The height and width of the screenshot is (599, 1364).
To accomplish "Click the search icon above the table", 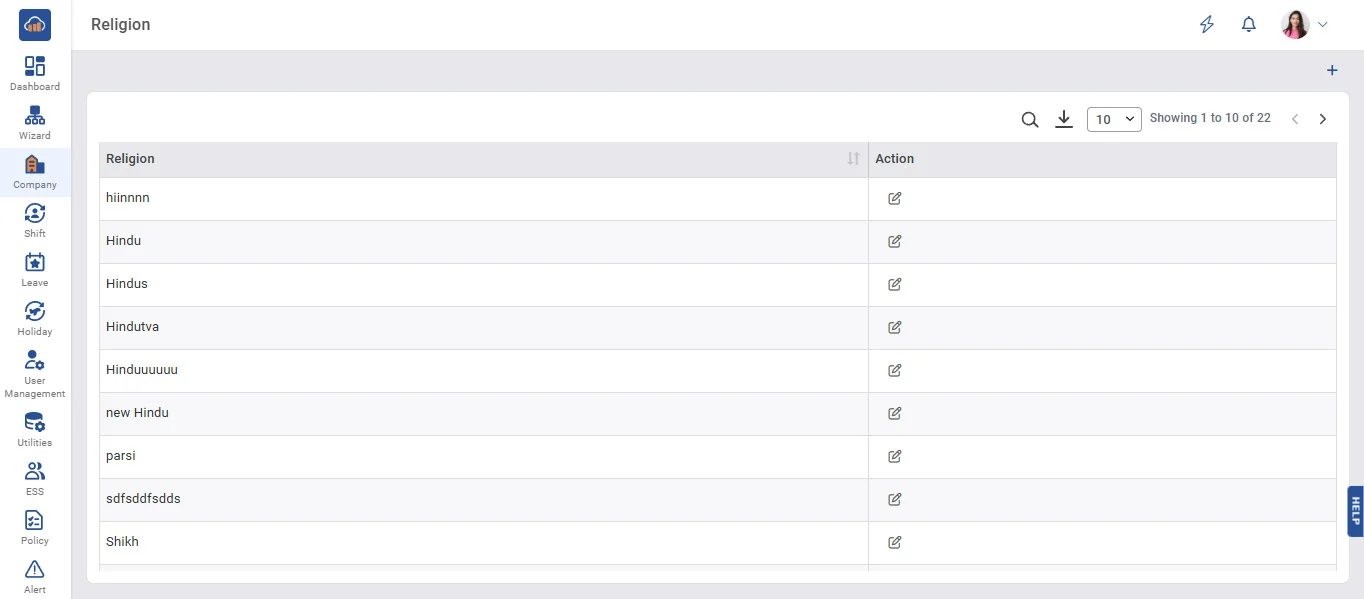I will (x=1030, y=120).
